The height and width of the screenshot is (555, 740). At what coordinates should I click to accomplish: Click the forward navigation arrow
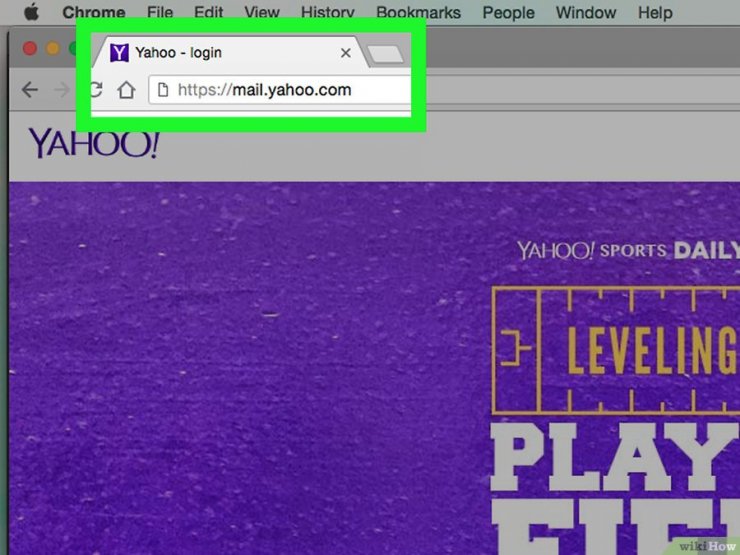[x=62, y=89]
